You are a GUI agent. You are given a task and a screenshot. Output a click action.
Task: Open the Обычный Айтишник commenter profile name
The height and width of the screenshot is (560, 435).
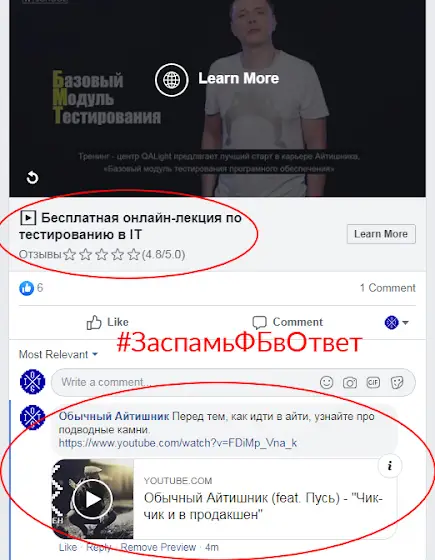pos(114,416)
